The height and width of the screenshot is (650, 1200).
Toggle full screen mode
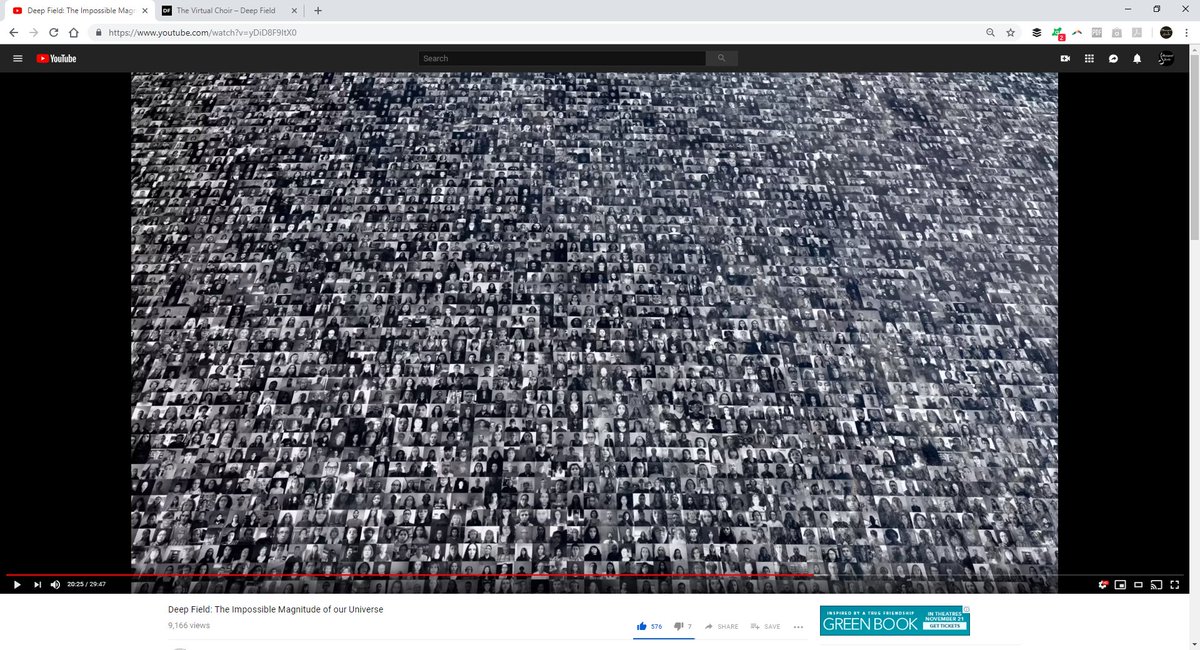click(1174, 584)
